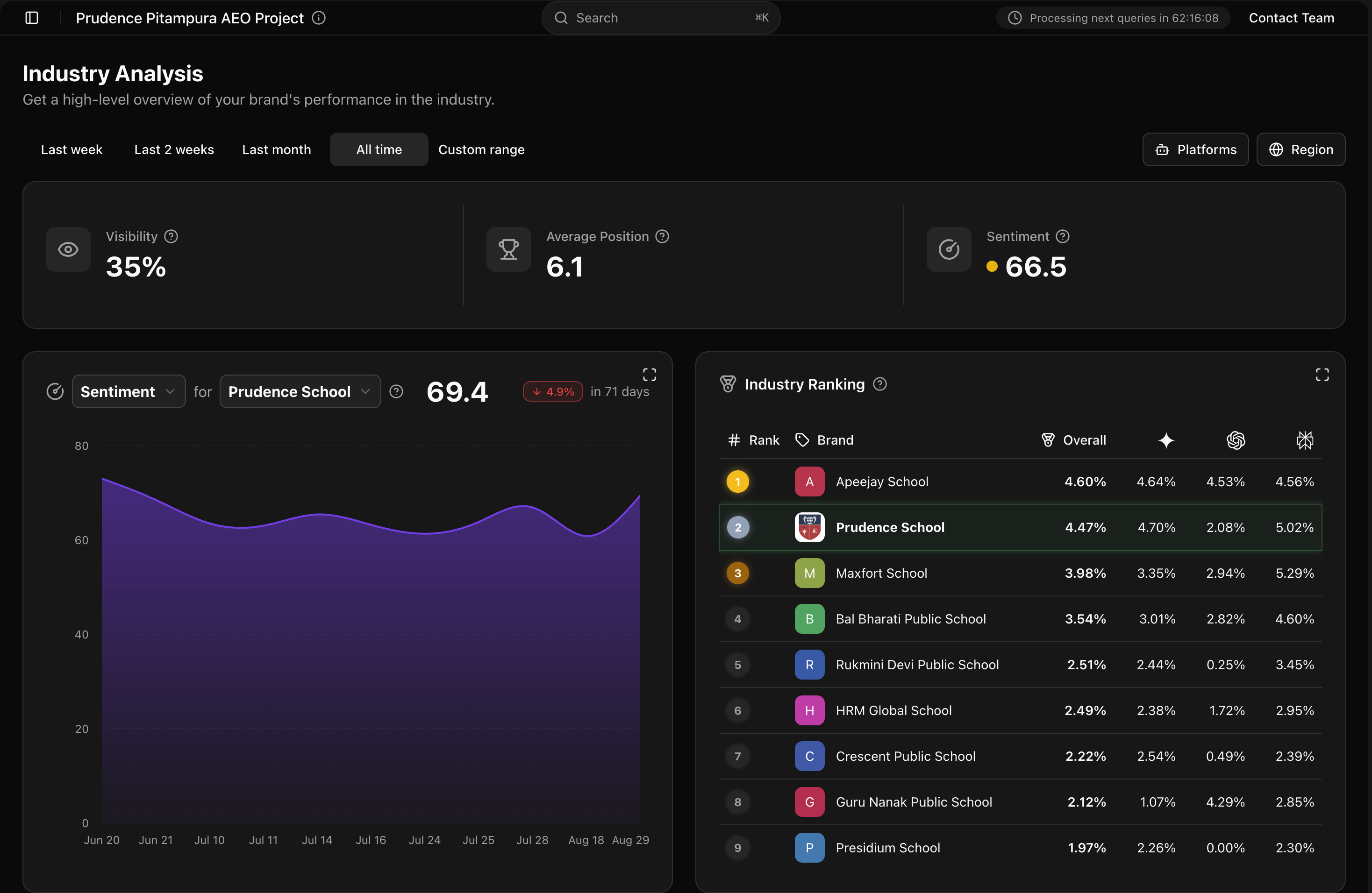Click the ChatGPT column header icon
This screenshot has height=893, width=1372.
tap(1236, 440)
